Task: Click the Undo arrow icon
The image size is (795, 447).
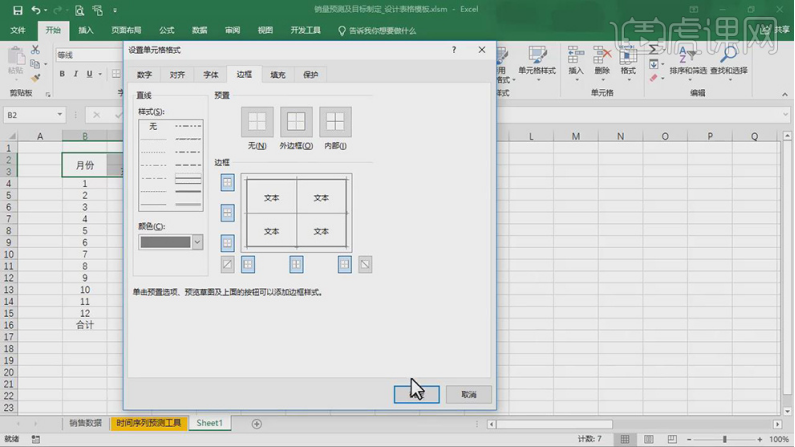Action: point(35,10)
